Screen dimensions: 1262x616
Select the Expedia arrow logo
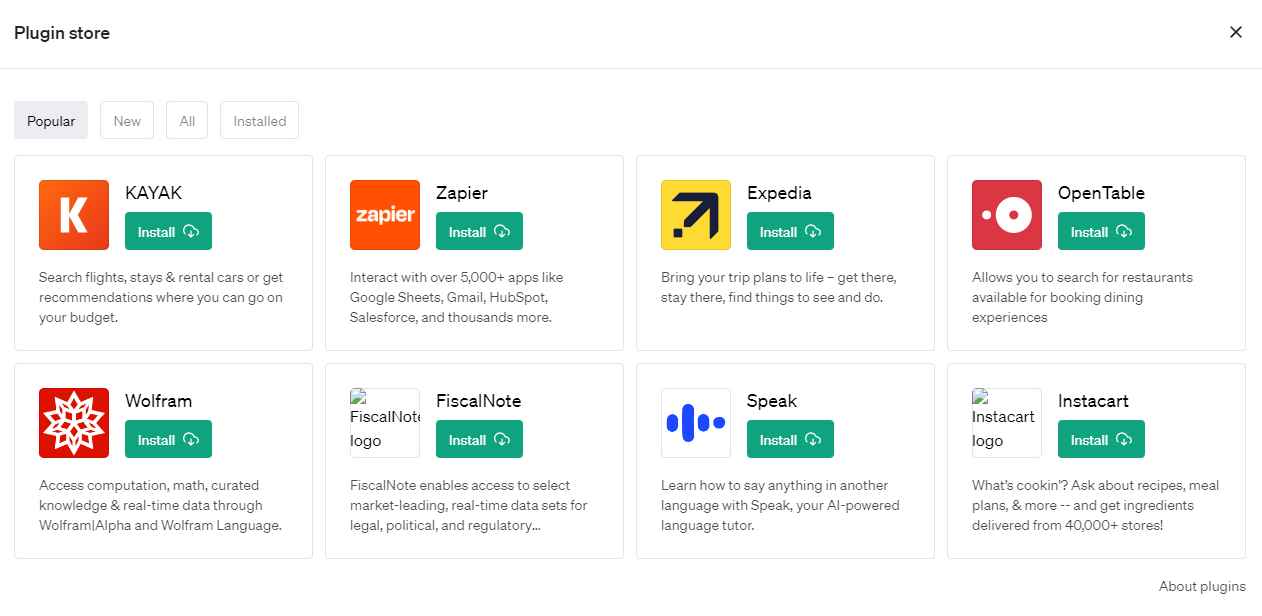click(x=695, y=214)
